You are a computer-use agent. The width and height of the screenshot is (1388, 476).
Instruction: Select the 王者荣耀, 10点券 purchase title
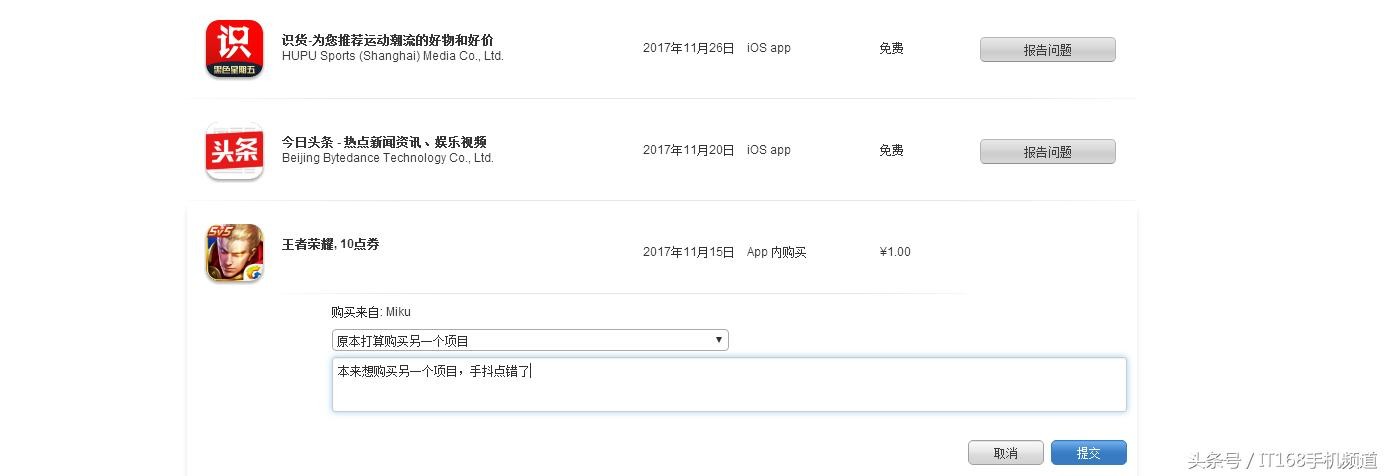click(330, 244)
